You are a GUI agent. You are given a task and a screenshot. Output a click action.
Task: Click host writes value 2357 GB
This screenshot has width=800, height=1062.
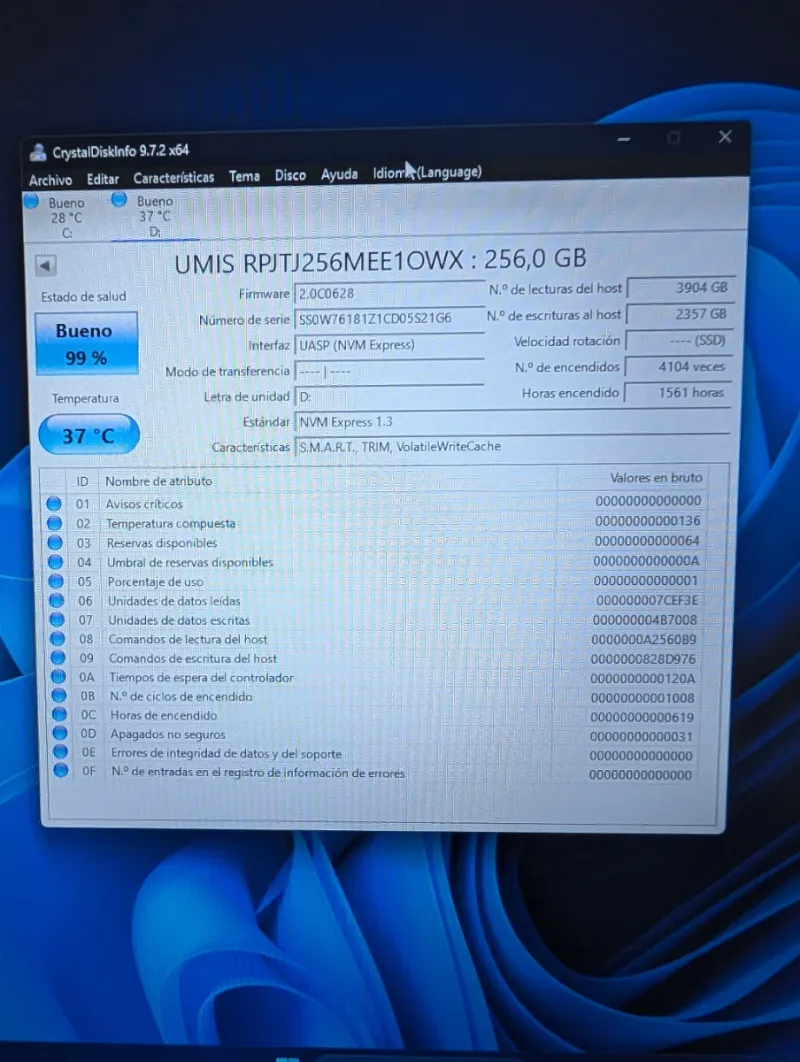click(x=679, y=314)
